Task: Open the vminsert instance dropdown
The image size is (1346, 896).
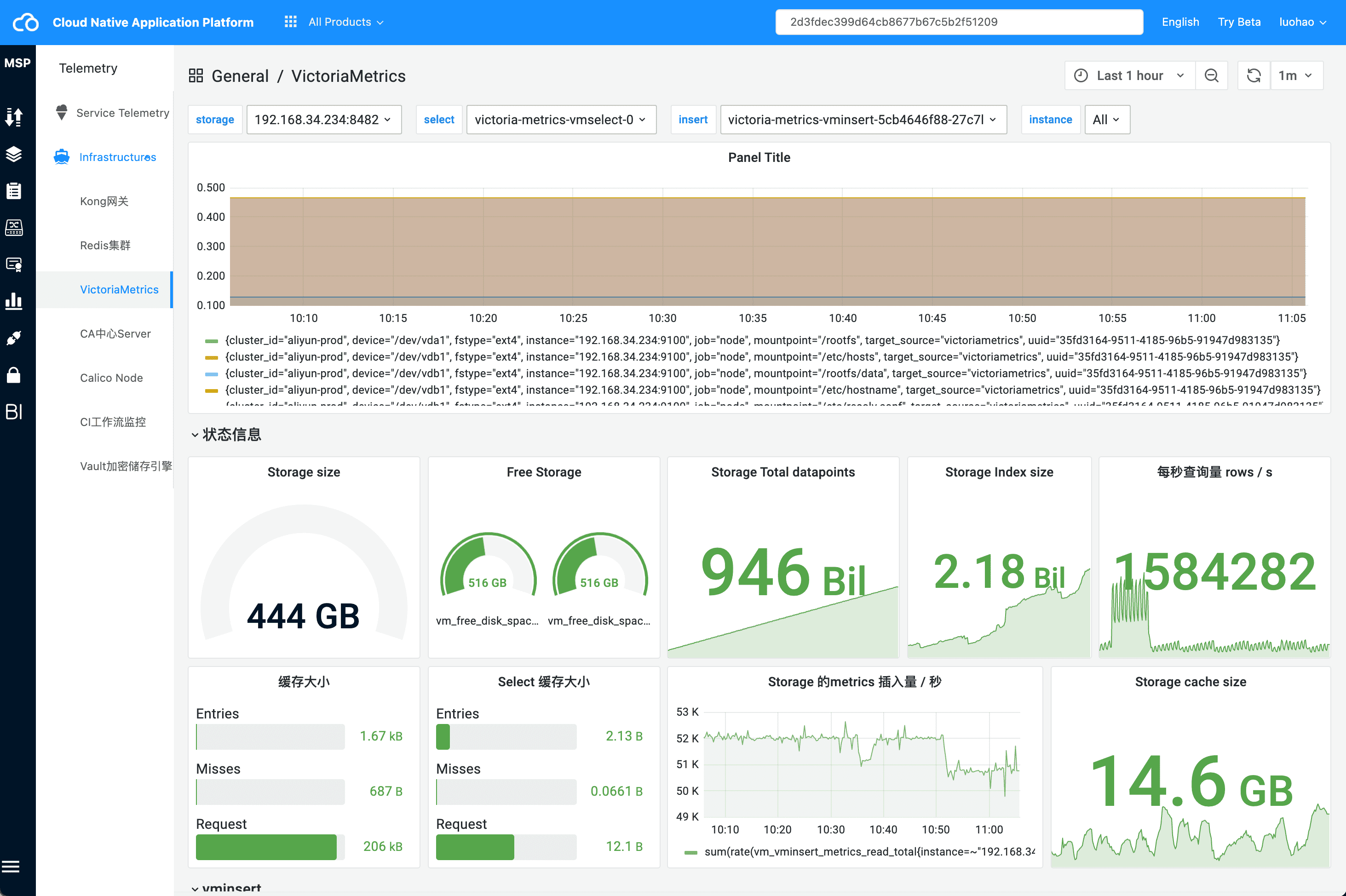Action: tap(863, 120)
